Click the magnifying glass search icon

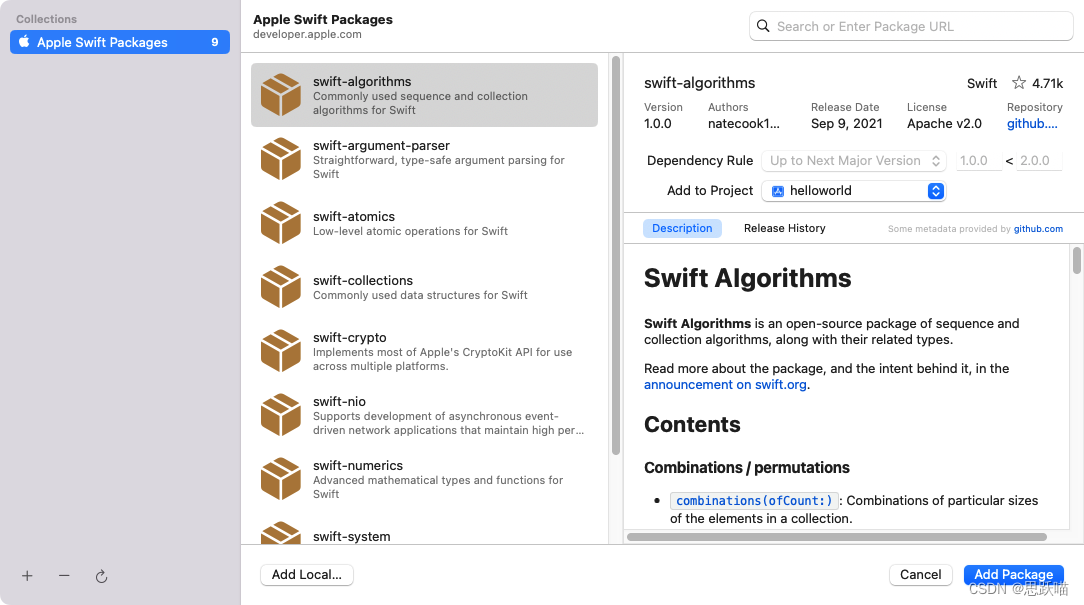pyautogui.click(x=763, y=26)
